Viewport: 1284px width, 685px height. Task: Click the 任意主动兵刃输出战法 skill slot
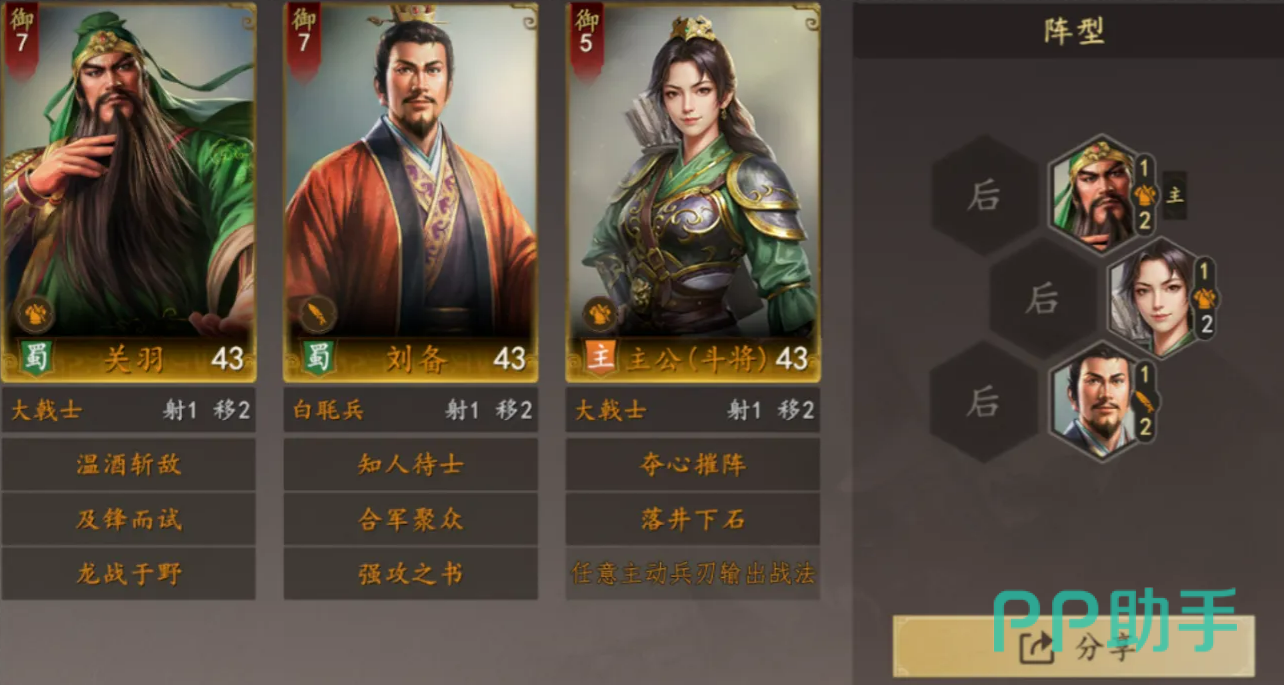[693, 573]
